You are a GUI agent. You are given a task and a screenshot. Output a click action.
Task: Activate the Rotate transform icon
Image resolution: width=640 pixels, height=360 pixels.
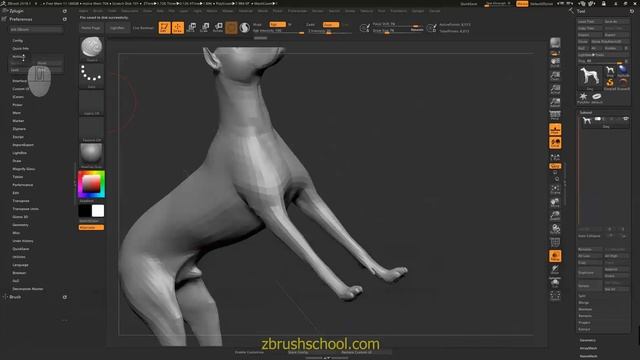pos(218,28)
